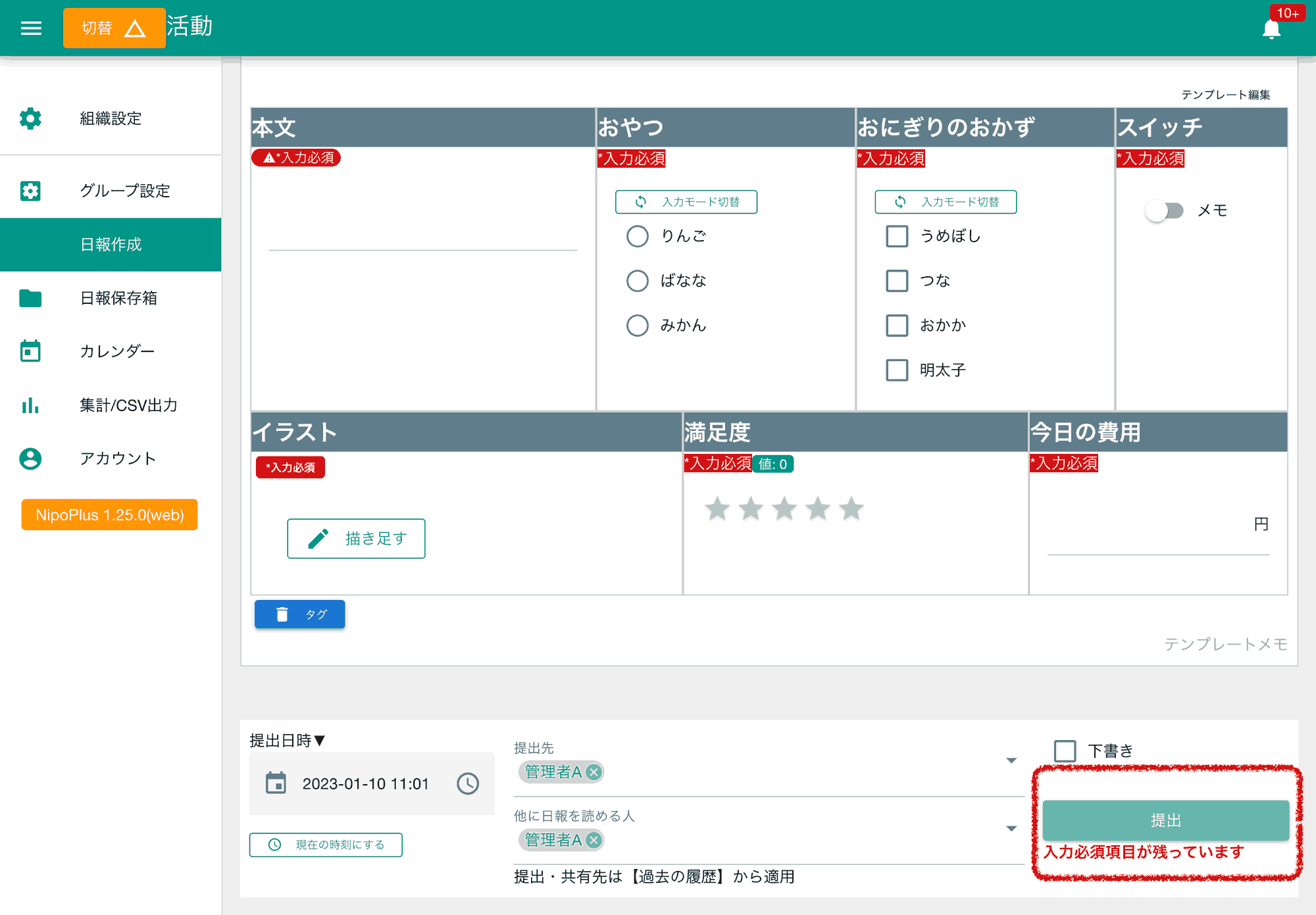This screenshot has height=915, width=1316.
Task: Expand the 提出日時▼ selector
Action: [288, 741]
